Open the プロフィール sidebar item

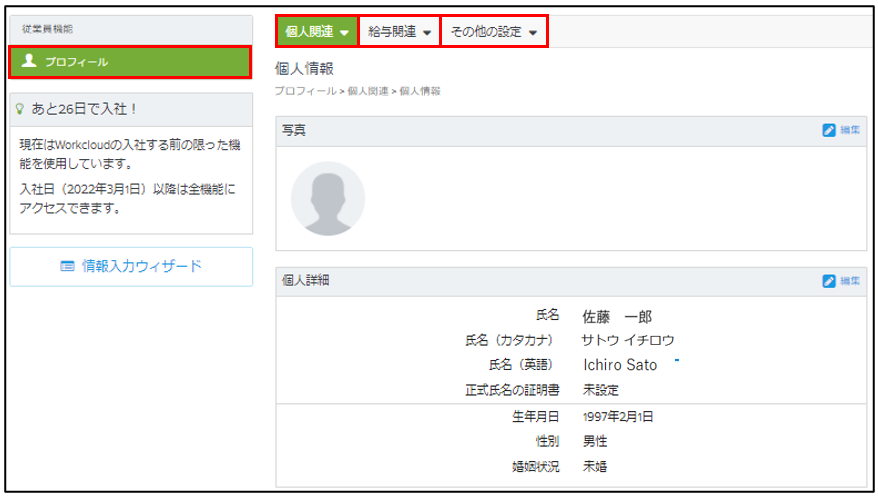pos(130,62)
